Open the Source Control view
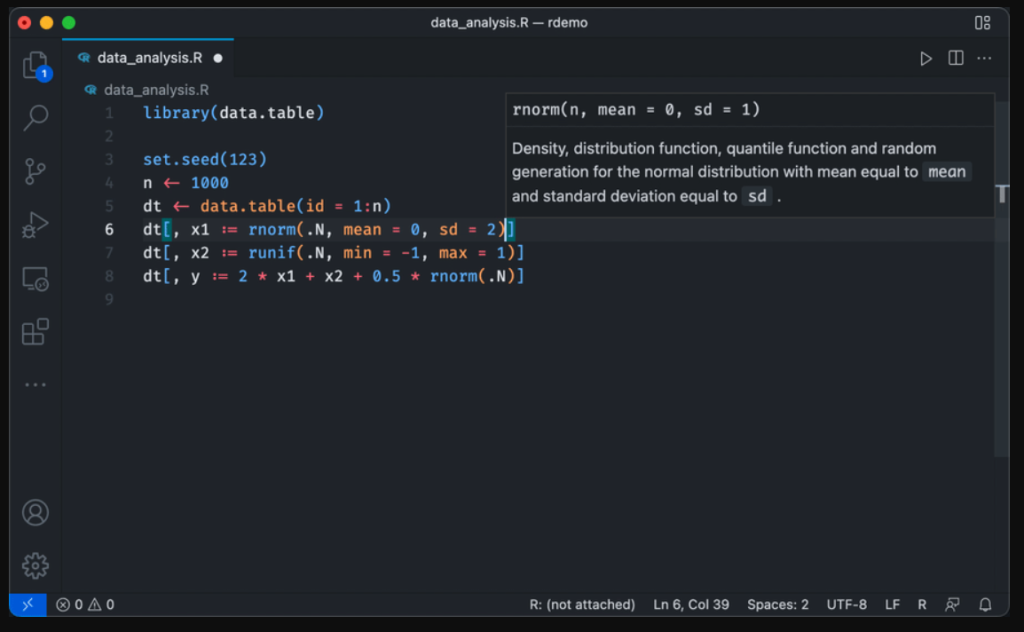This screenshot has width=1024, height=632. (36, 172)
